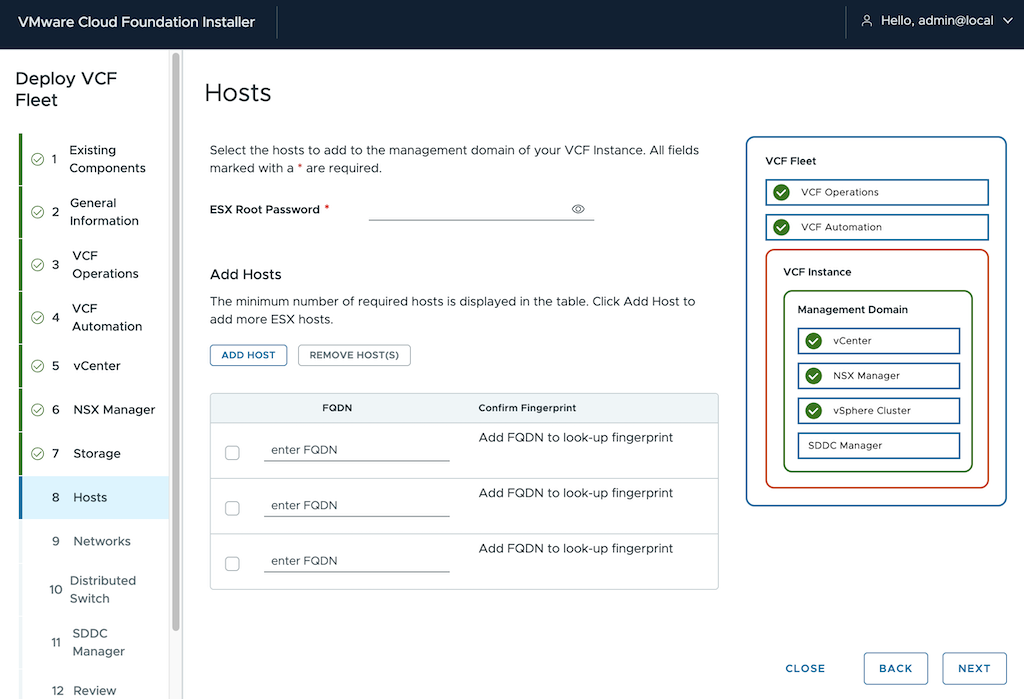
Task: Go to step 2 General Information
Action: coord(94,212)
